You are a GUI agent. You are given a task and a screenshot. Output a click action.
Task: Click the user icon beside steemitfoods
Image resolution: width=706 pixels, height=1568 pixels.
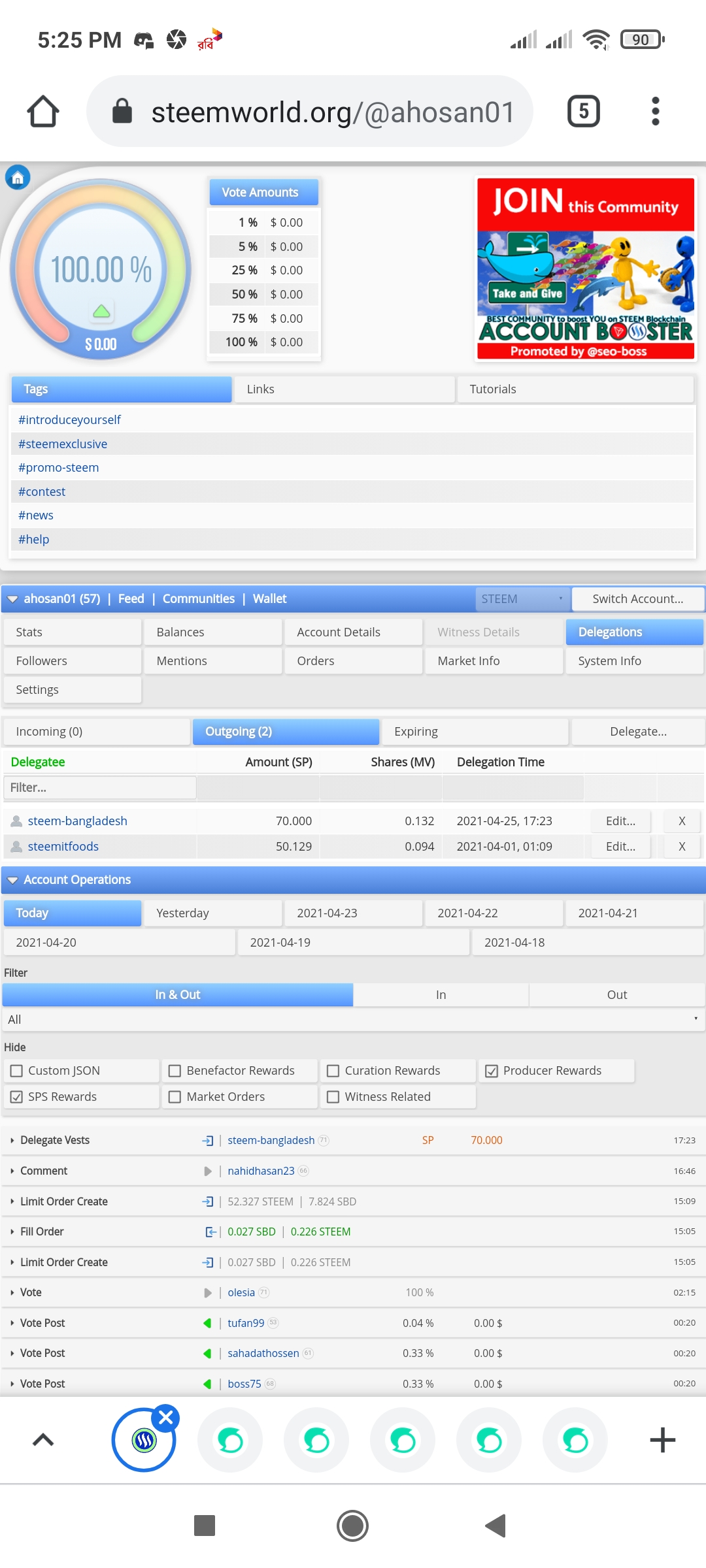click(17, 847)
